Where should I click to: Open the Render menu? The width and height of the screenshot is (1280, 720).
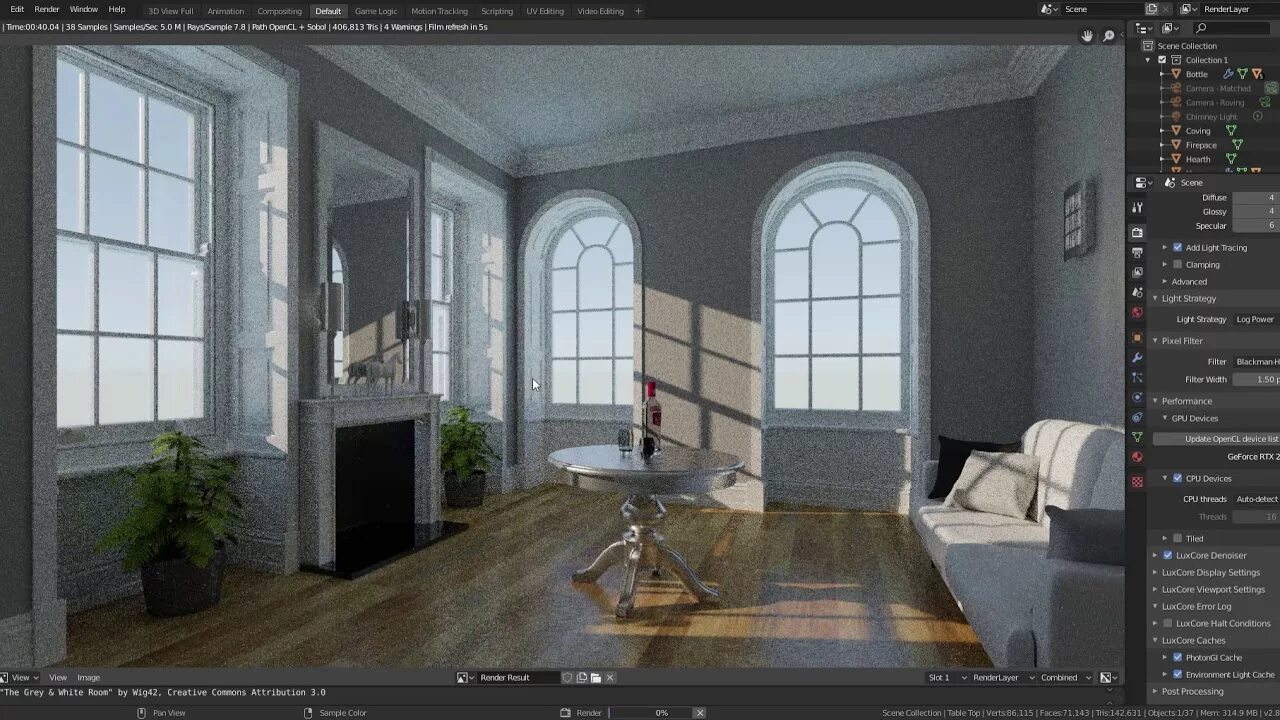click(x=47, y=9)
